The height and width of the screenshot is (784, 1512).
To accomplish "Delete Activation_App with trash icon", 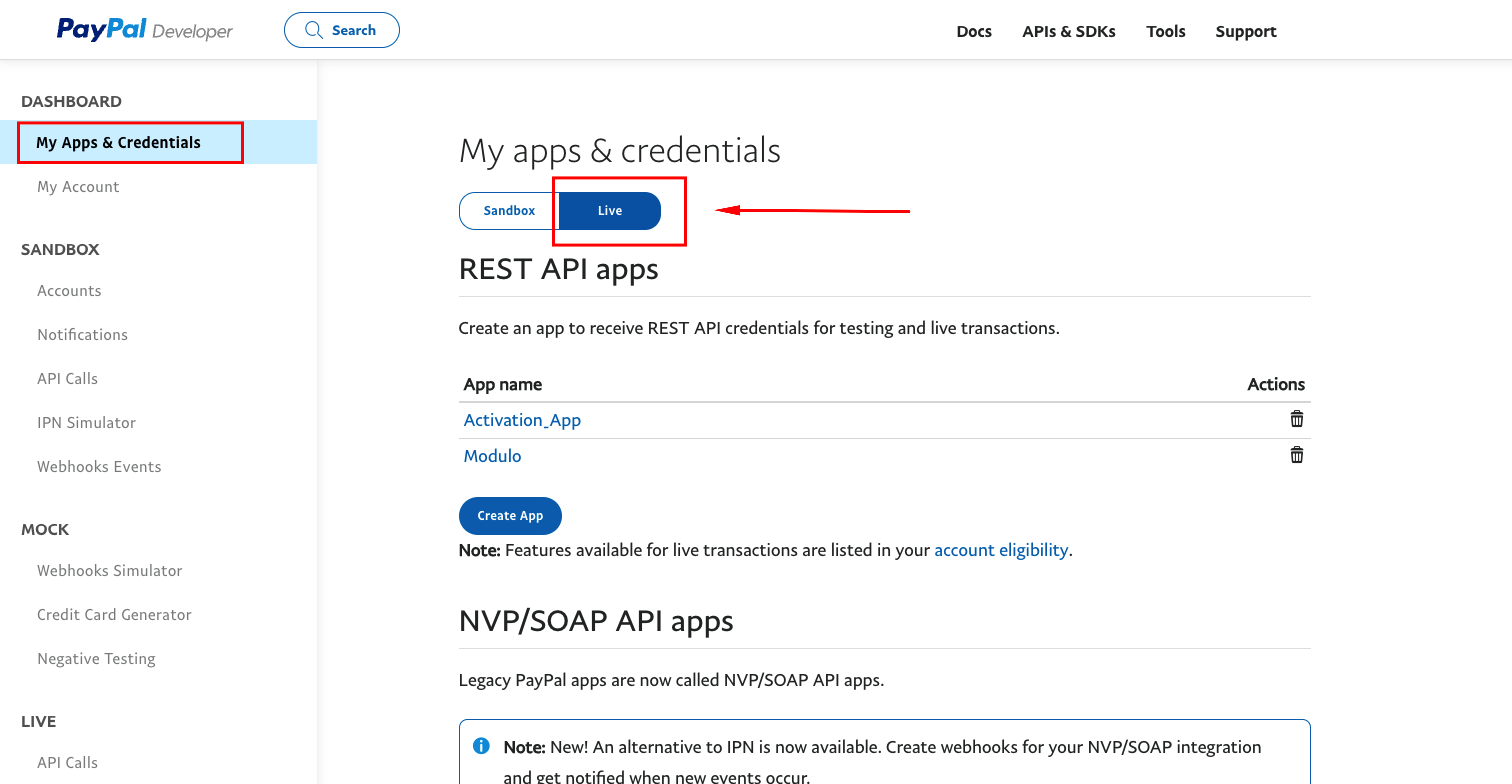I will [1297, 419].
